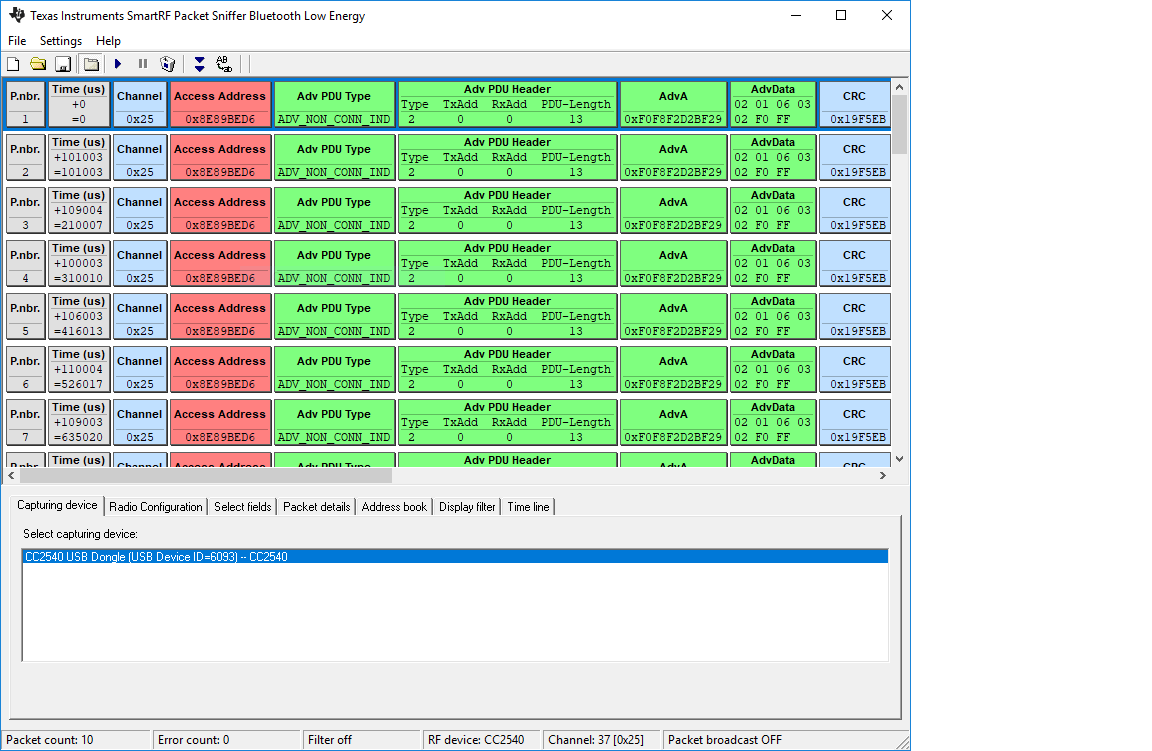Save the capture with the floppy disk icon

(63, 64)
